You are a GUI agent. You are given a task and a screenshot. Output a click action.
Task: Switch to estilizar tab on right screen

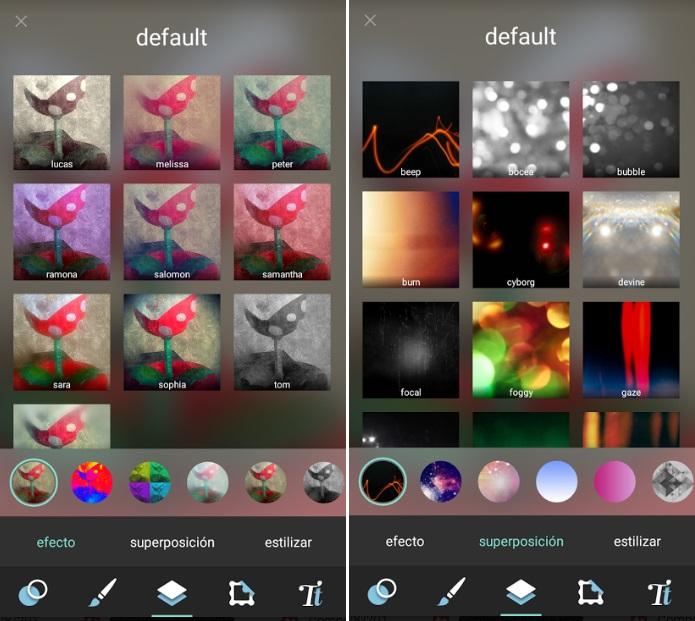point(637,542)
